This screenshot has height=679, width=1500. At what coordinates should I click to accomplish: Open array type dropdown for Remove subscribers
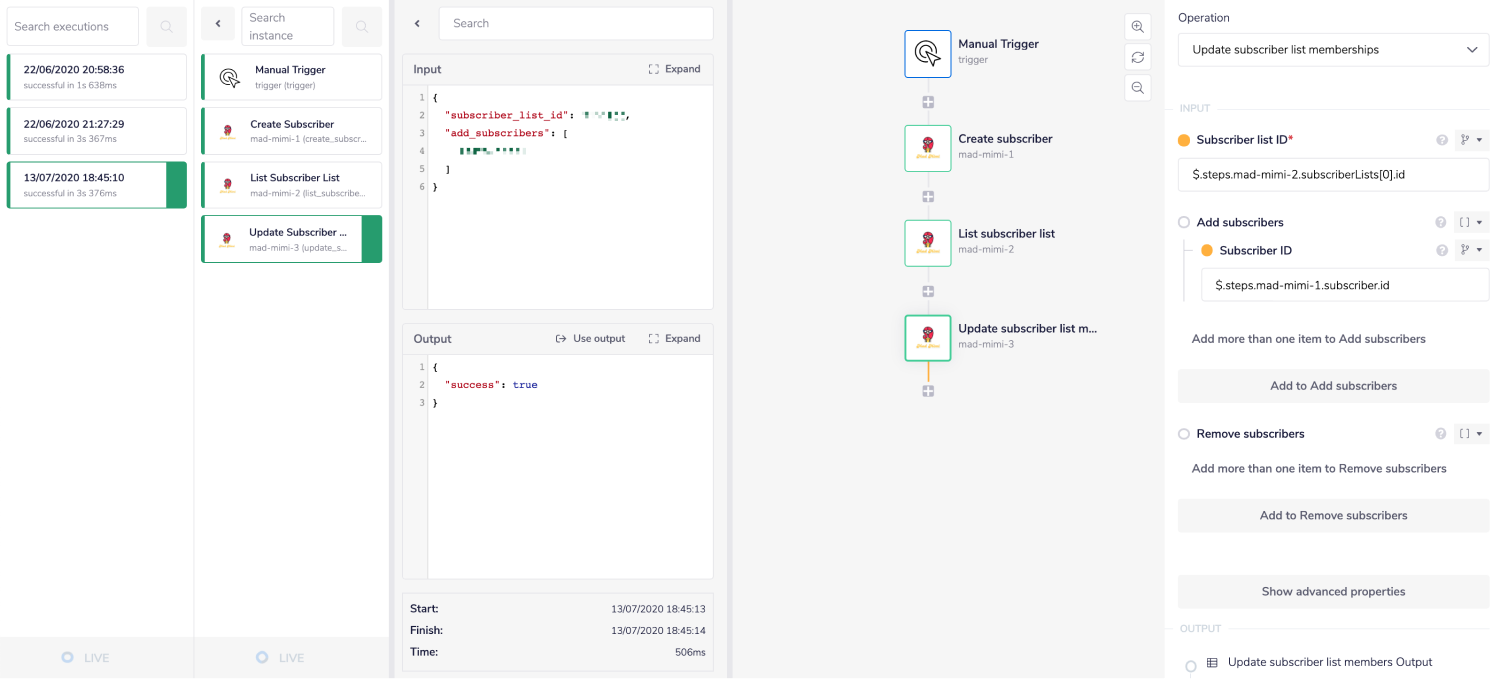tap(1471, 434)
